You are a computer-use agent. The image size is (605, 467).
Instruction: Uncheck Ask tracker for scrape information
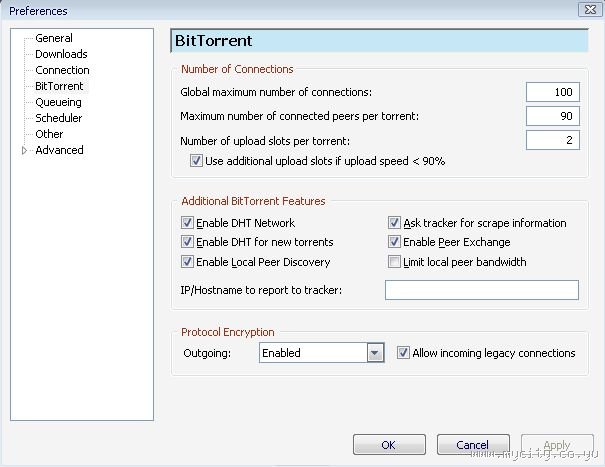coord(395,223)
